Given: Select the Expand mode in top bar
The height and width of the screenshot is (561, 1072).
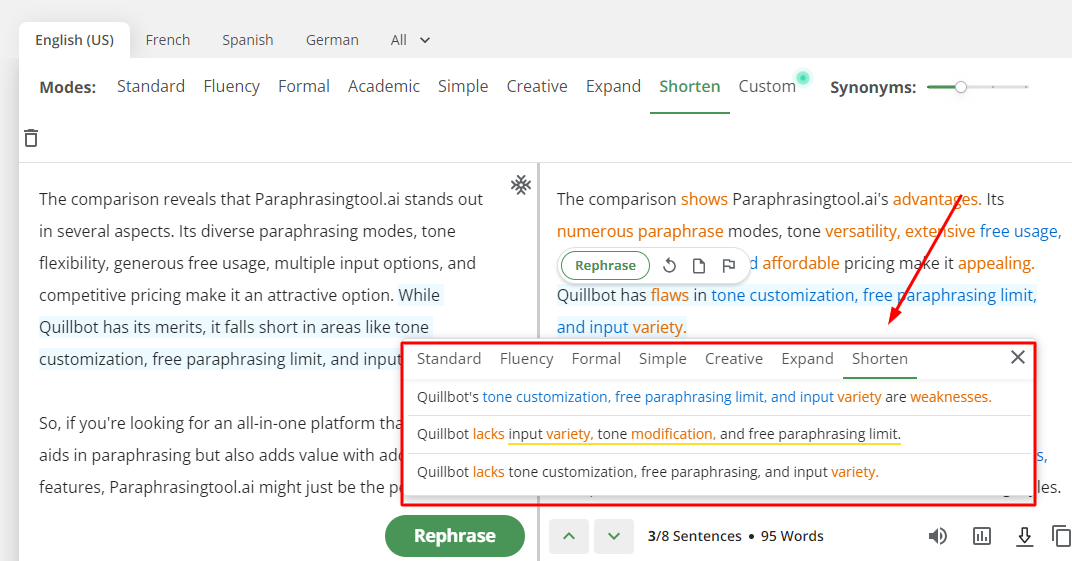Looking at the screenshot, I should click(613, 87).
